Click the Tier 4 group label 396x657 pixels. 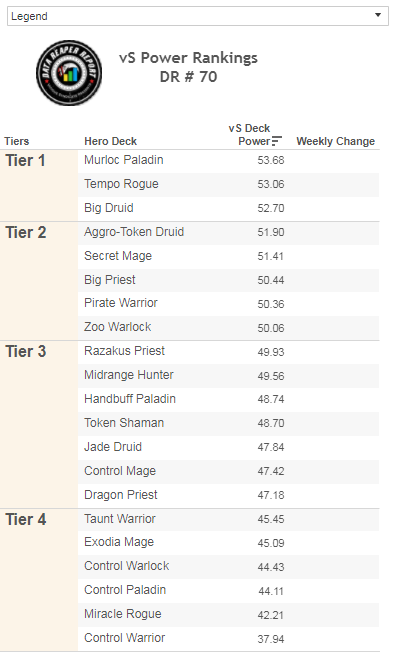26,520
